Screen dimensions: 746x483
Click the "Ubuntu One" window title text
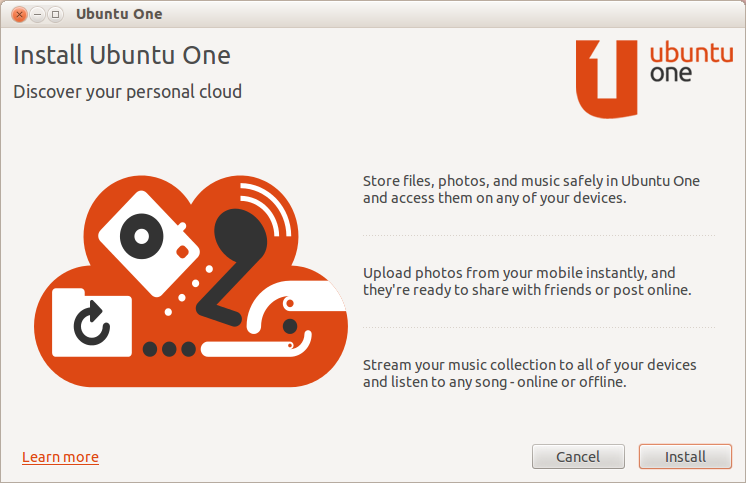[119, 14]
